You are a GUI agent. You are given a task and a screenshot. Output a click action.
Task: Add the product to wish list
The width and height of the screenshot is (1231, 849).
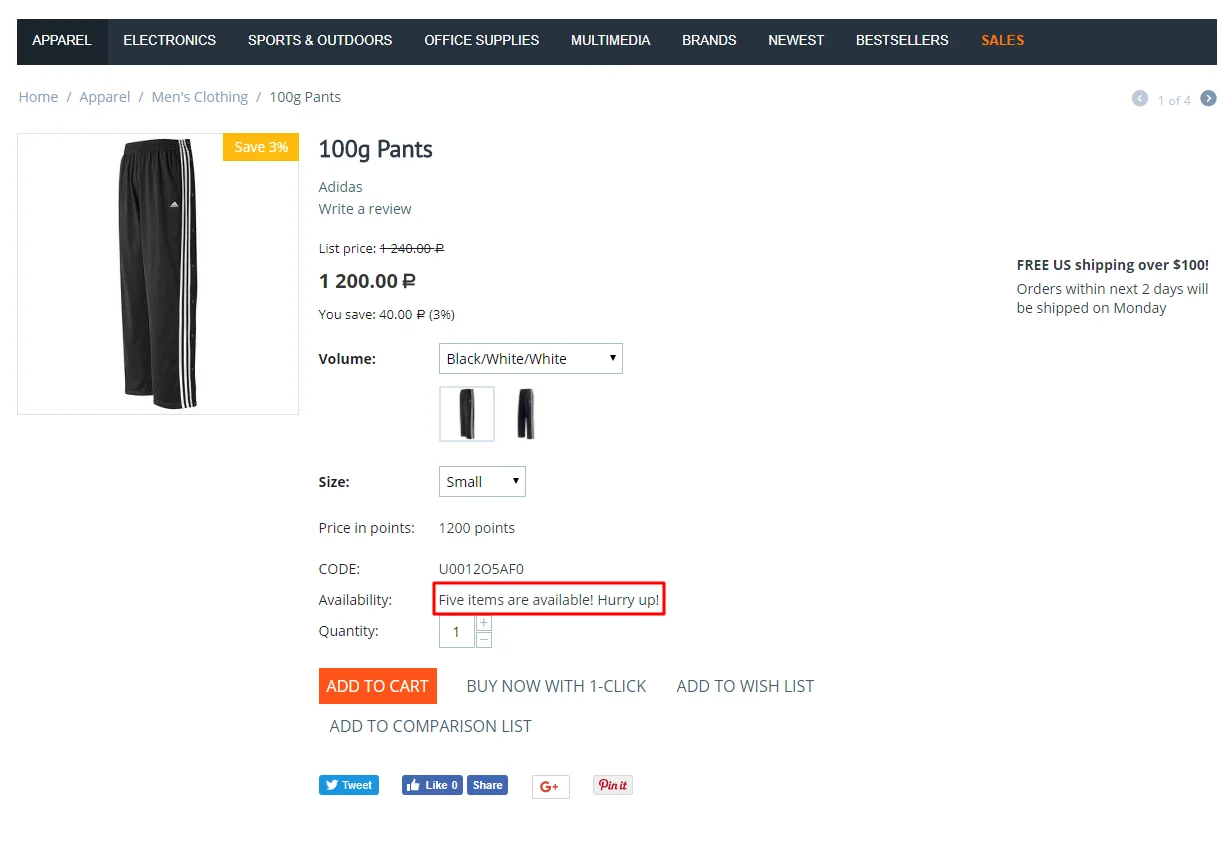pyautogui.click(x=745, y=686)
